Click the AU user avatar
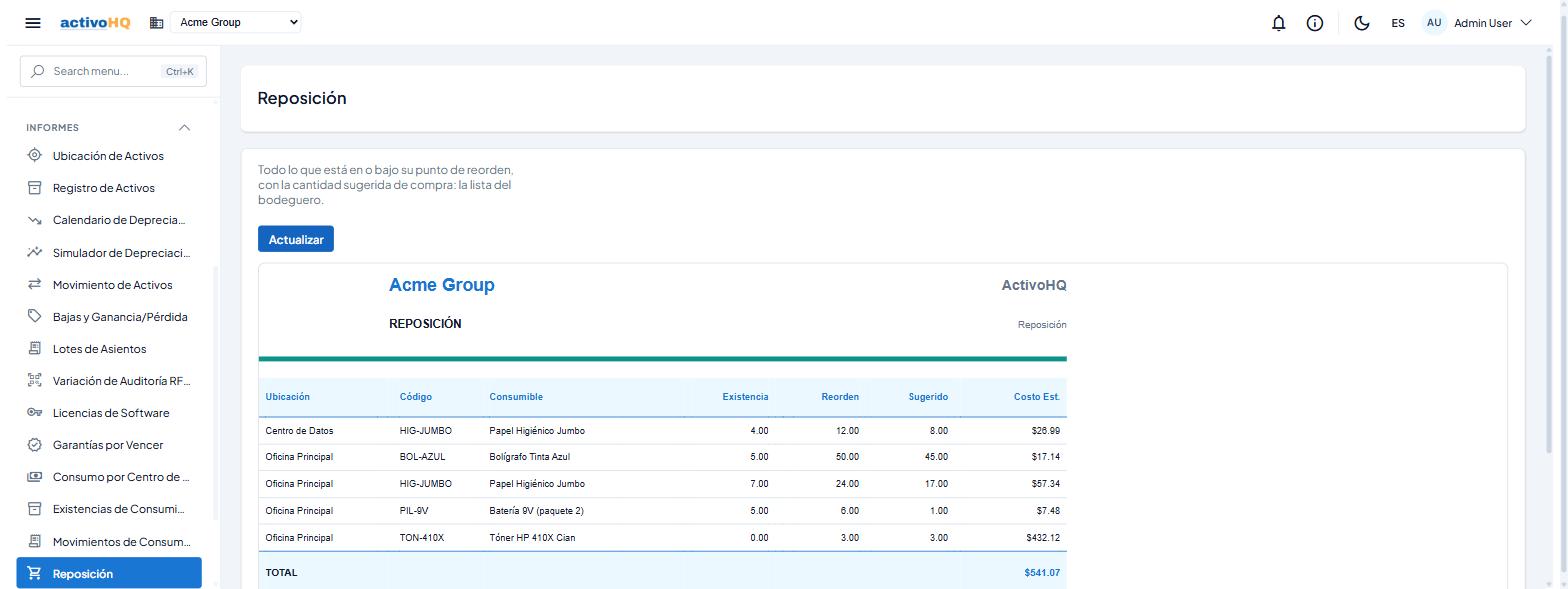Image resolution: width=1568 pixels, height=589 pixels. click(1434, 22)
